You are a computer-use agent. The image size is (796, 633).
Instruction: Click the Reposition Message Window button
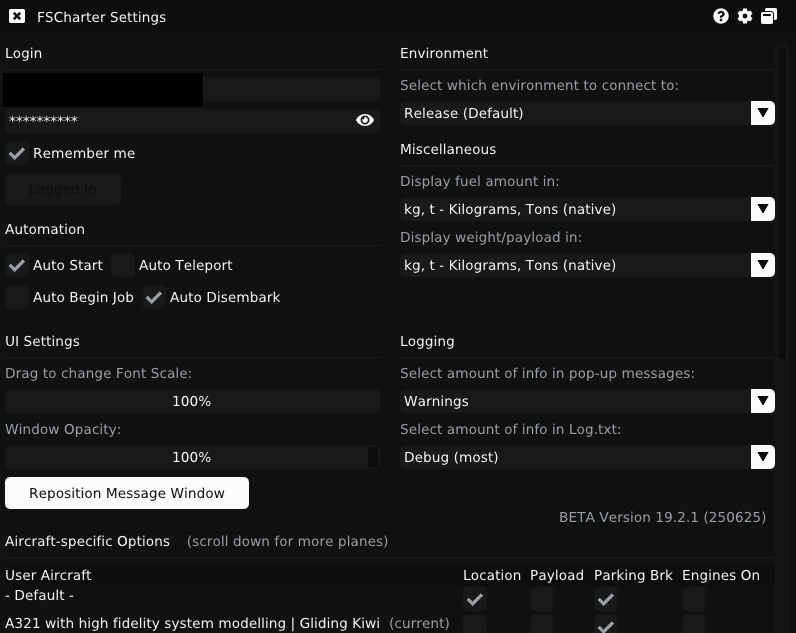click(x=127, y=493)
